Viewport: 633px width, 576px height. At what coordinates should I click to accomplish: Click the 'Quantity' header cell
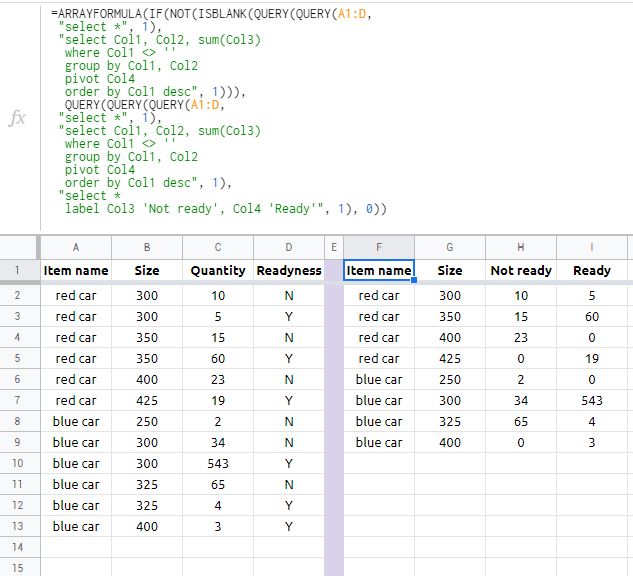pos(218,270)
